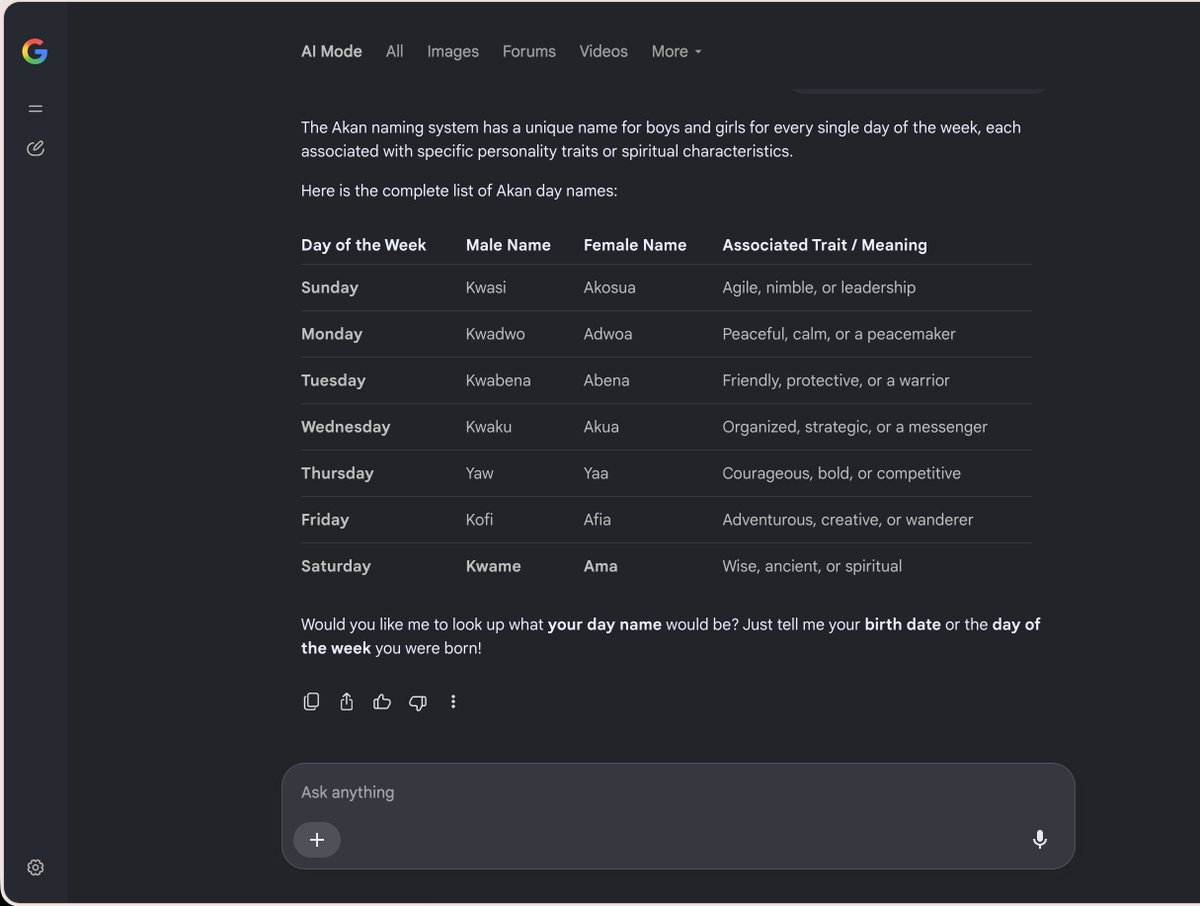The height and width of the screenshot is (906, 1200).
Task: Switch to the Images tab
Action: [453, 51]
